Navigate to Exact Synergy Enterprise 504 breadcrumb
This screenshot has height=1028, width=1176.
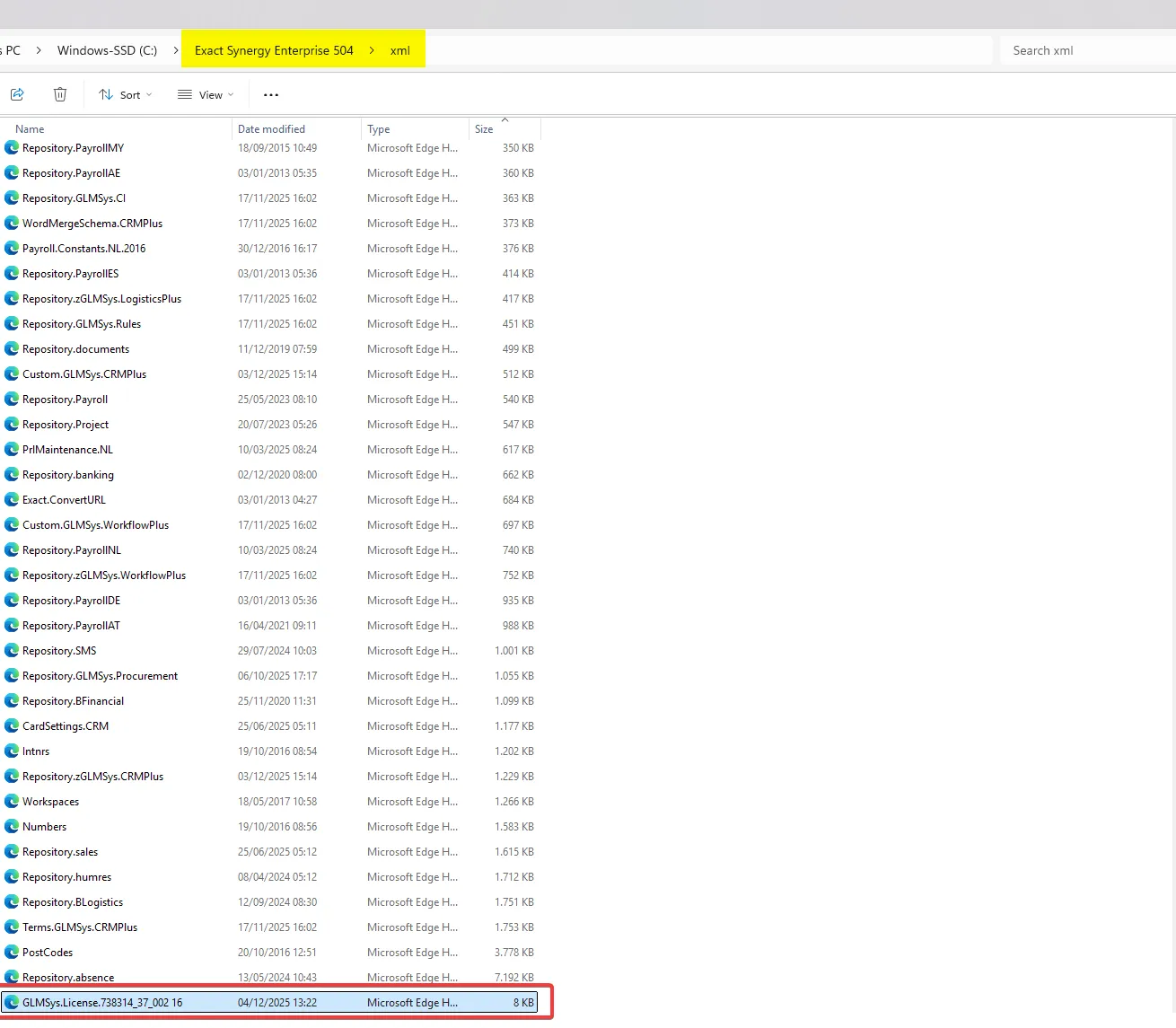click(274, 50)
